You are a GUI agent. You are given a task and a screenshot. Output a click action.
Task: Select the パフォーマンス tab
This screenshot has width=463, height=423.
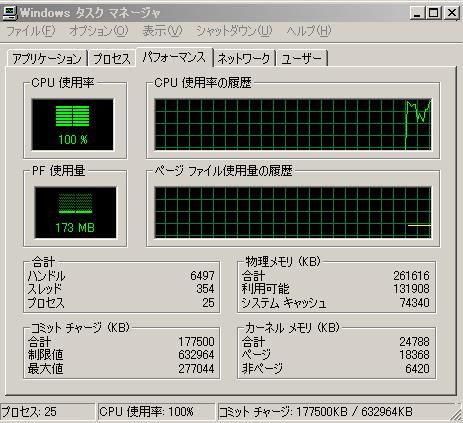(174, 57)
